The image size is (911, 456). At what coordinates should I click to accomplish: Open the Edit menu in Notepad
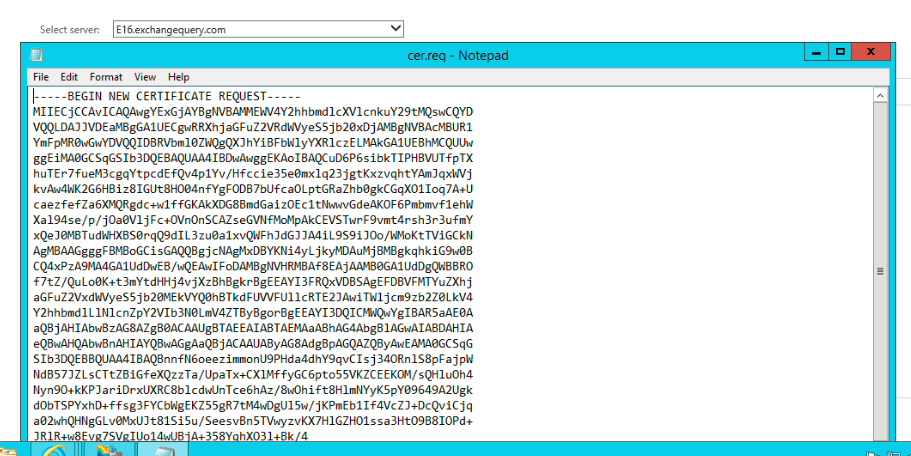coord(69,77)
